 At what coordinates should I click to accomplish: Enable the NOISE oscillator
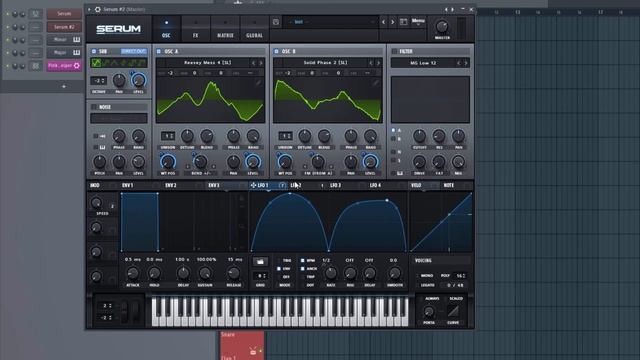[93, 107]
